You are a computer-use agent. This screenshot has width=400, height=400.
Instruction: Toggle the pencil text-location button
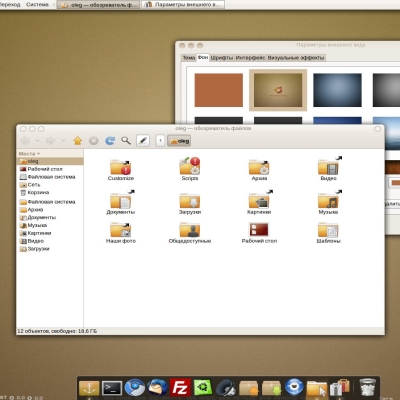click(143, 141)
